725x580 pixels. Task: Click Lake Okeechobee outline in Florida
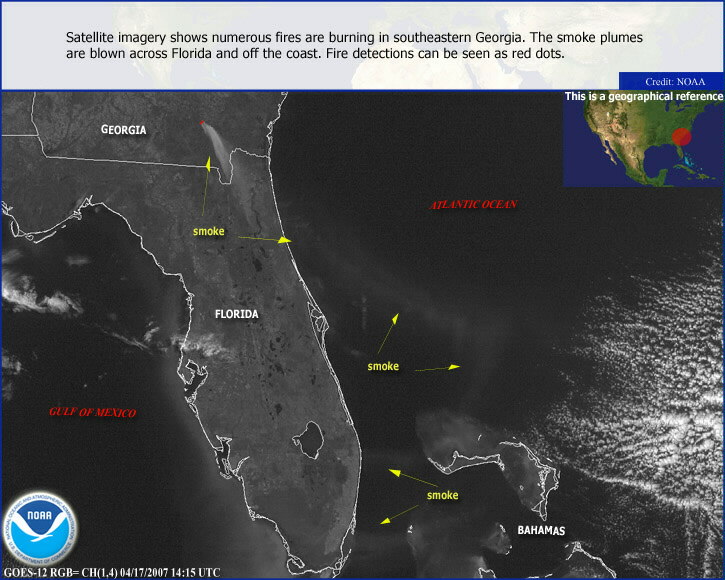(x=309, y=440)
